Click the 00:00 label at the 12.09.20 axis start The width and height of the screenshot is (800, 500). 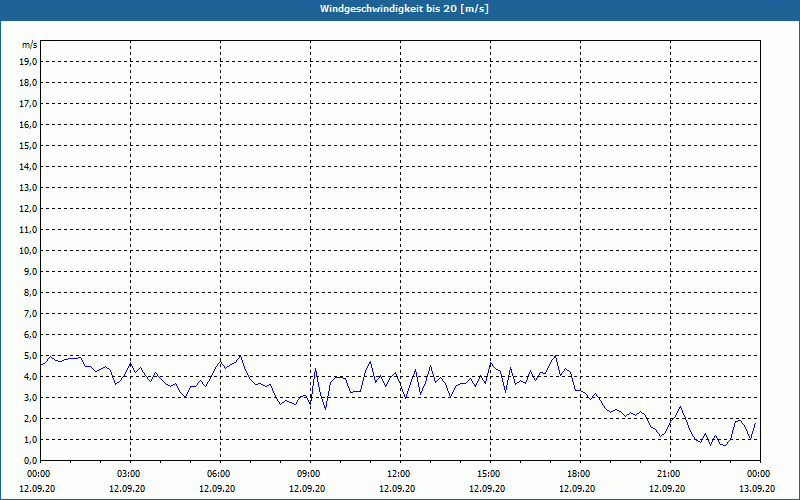coord(38,474)
